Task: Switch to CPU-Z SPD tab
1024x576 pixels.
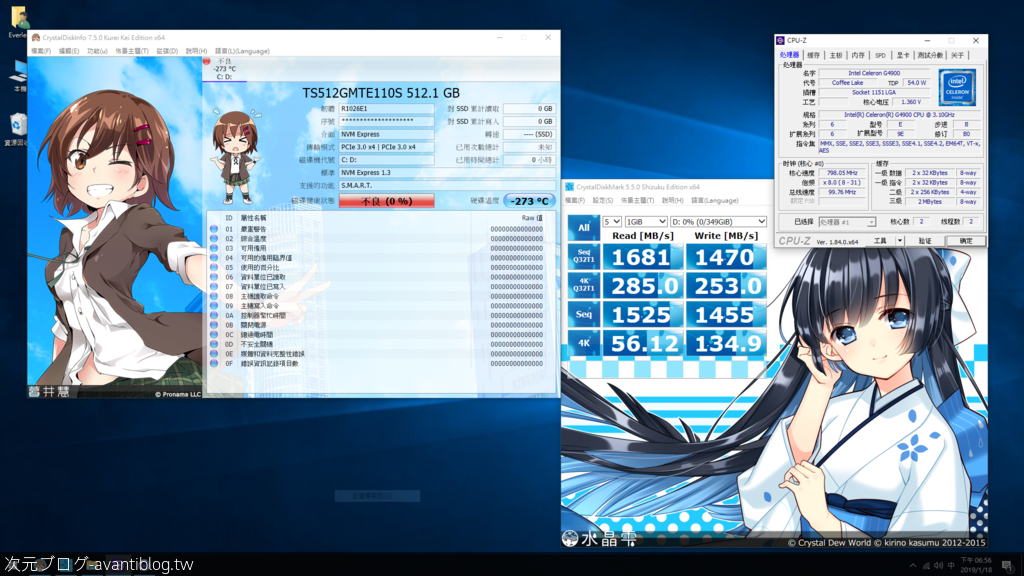Action: [880, 56]
